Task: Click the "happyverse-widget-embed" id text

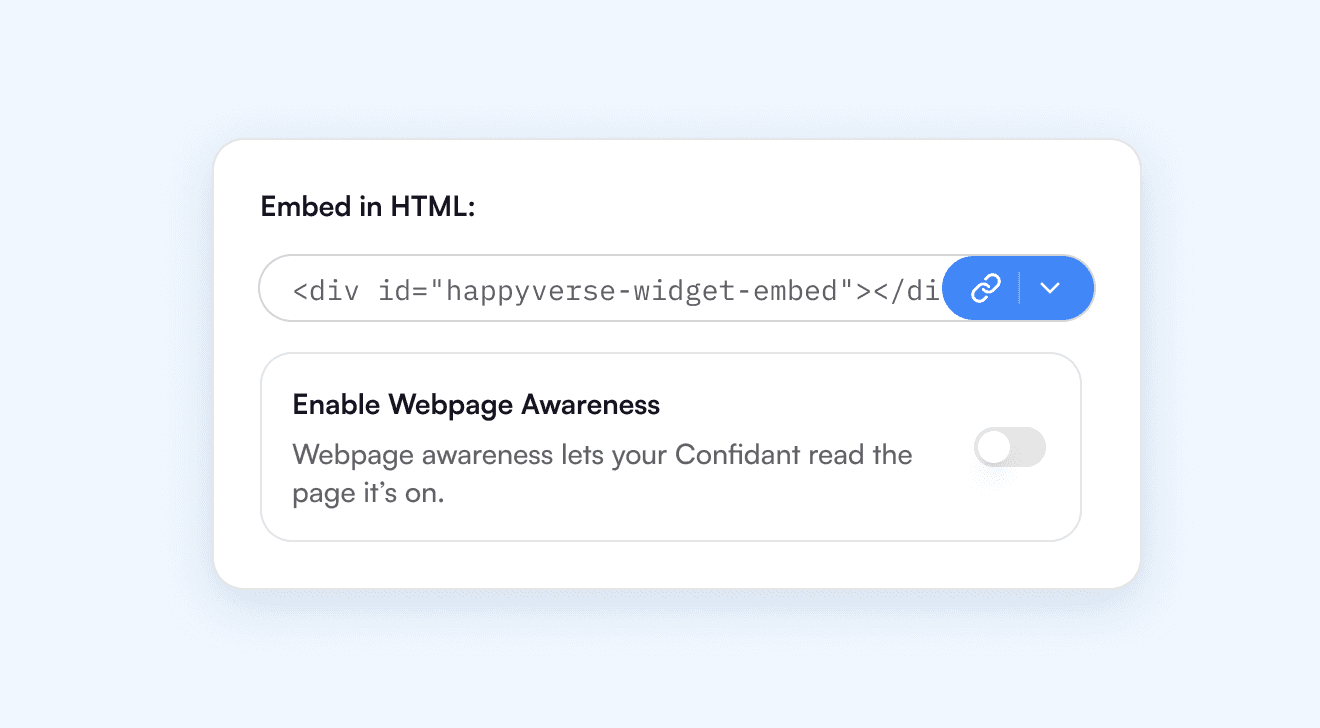Action: click(642, 291)
